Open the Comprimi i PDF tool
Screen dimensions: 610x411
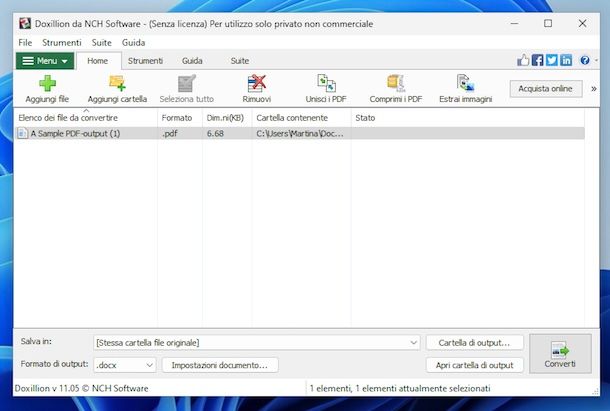[396, 83]
